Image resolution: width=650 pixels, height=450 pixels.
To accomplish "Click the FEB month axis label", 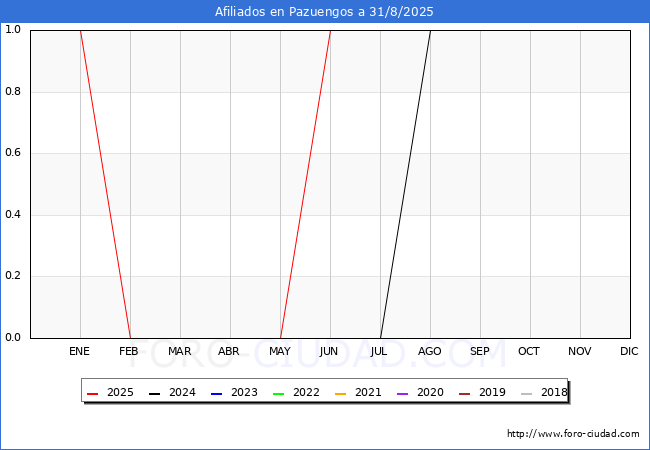I will coord(129,351).
